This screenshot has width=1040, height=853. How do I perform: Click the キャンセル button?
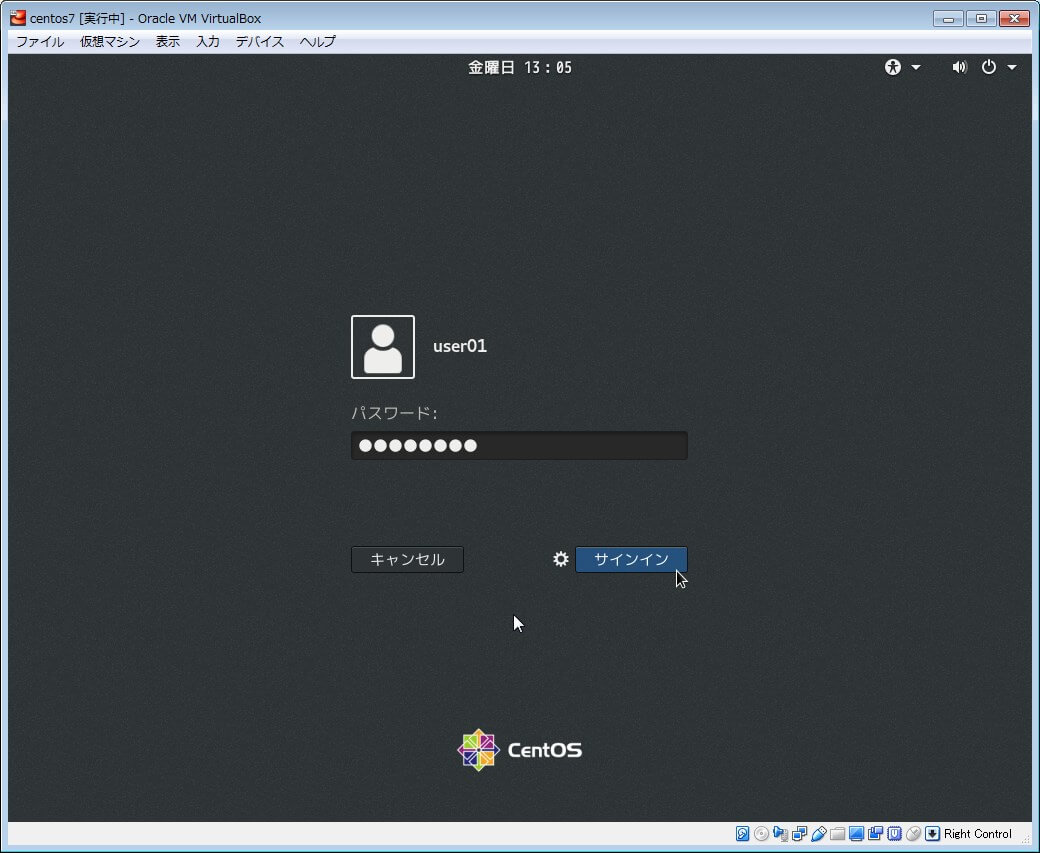coord(407,559)
